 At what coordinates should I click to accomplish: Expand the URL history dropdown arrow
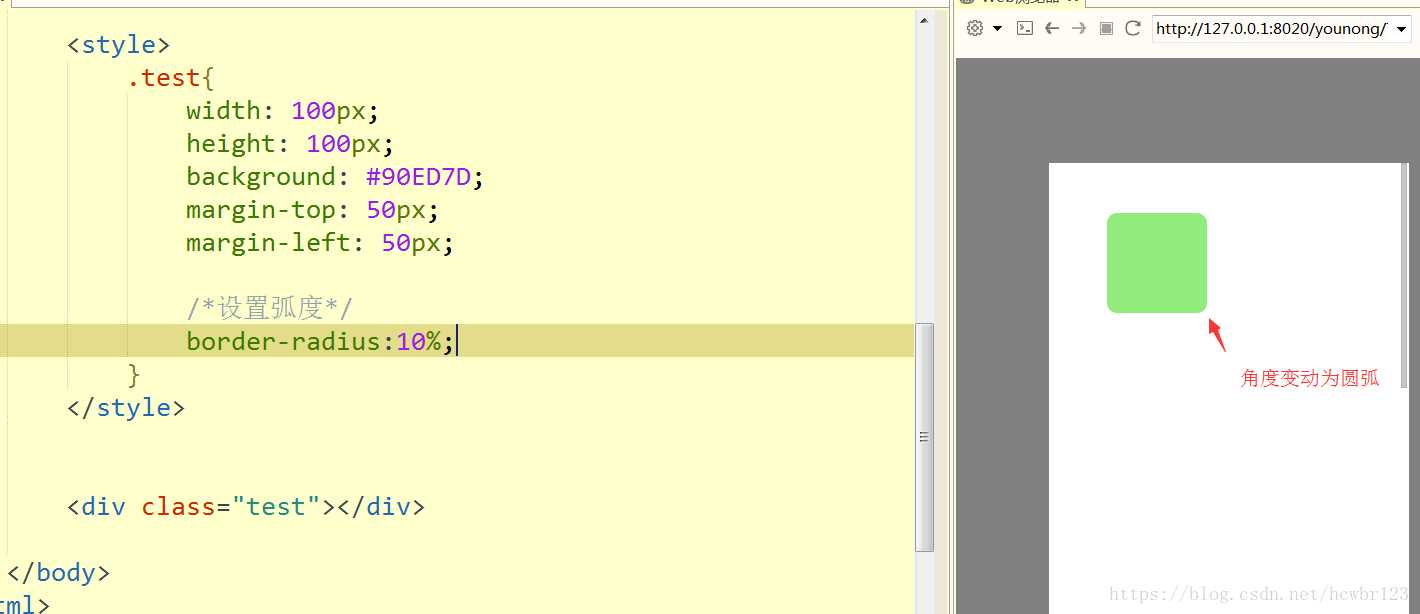pyautogui.click(x=1401, y=29)
